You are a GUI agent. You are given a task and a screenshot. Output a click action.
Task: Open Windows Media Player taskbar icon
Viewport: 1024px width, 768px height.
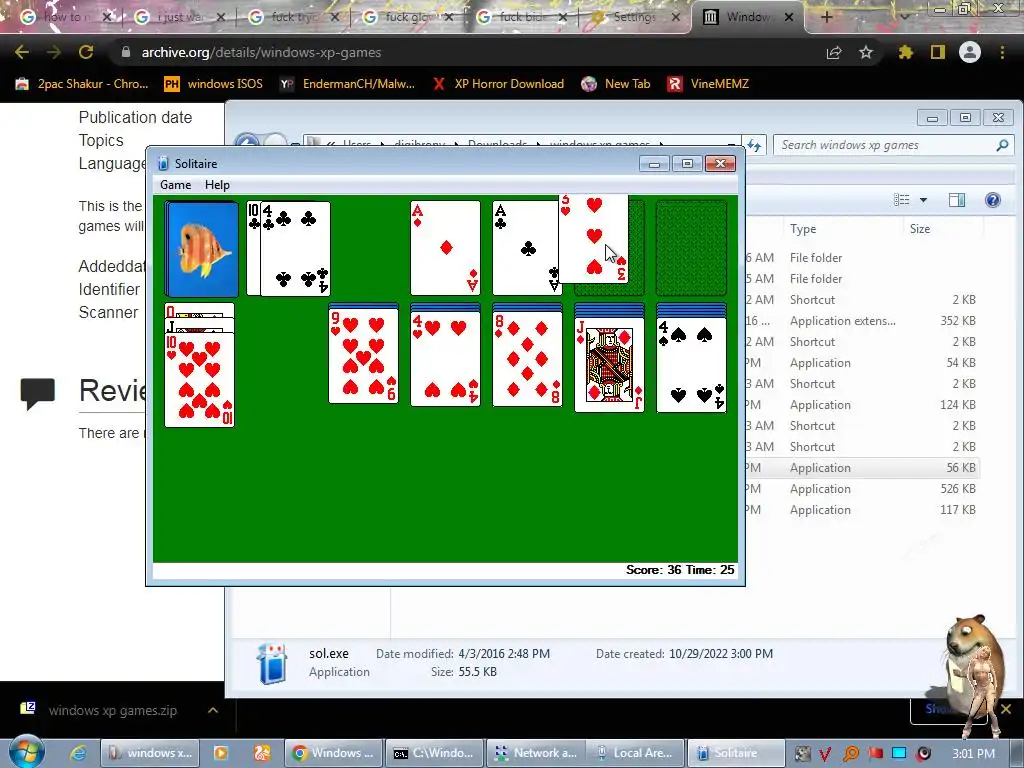[x=221, y=753]
